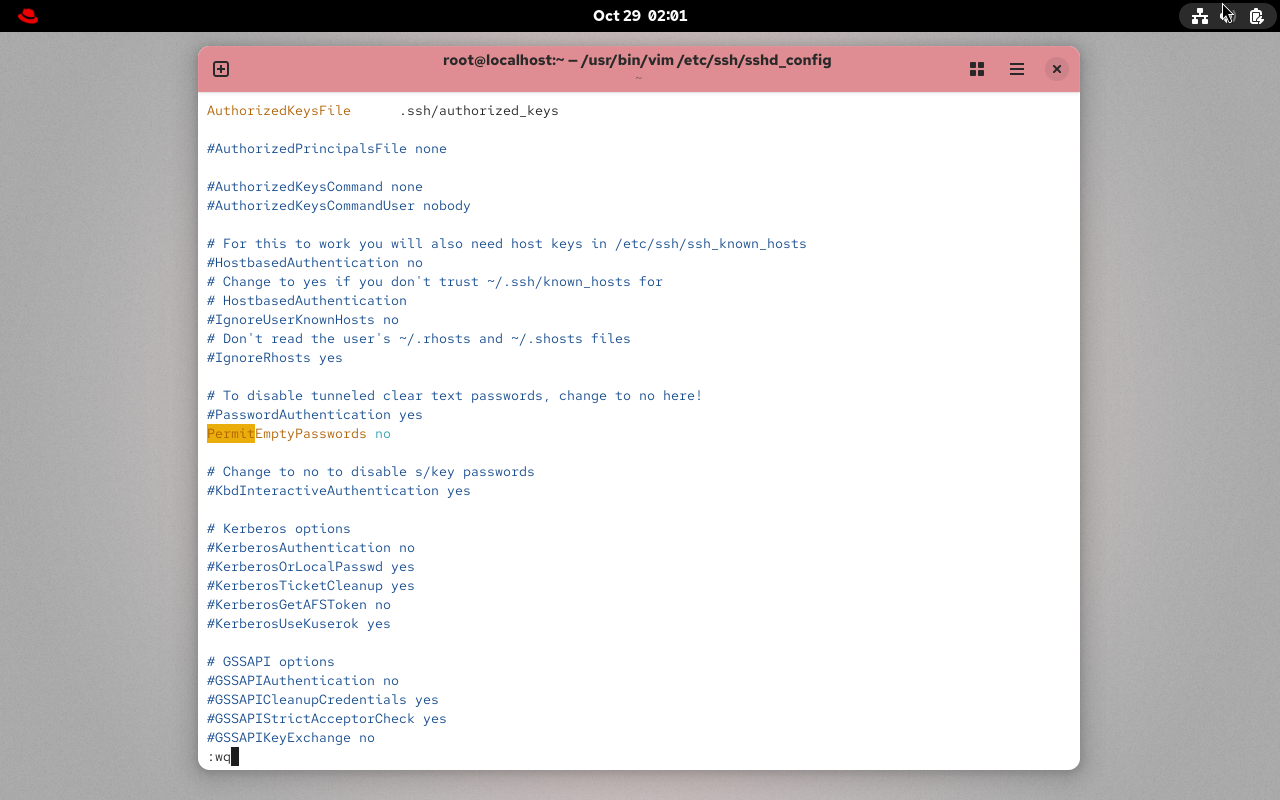Click the wired network icon in system tray

click(1200, 15)
